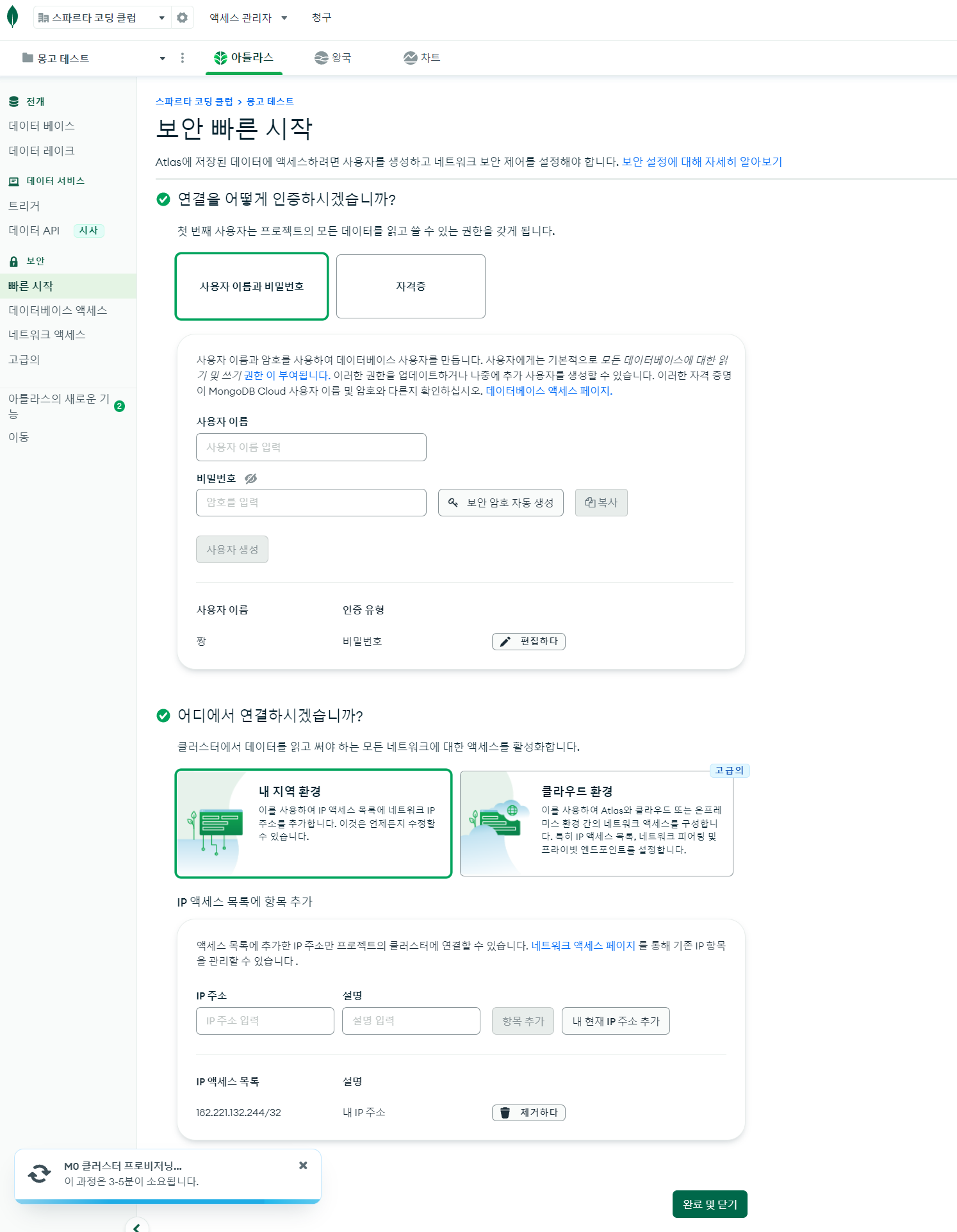Open the project three-dot options menu
This screenshot has width=957, height=1232.
point(183,58)
